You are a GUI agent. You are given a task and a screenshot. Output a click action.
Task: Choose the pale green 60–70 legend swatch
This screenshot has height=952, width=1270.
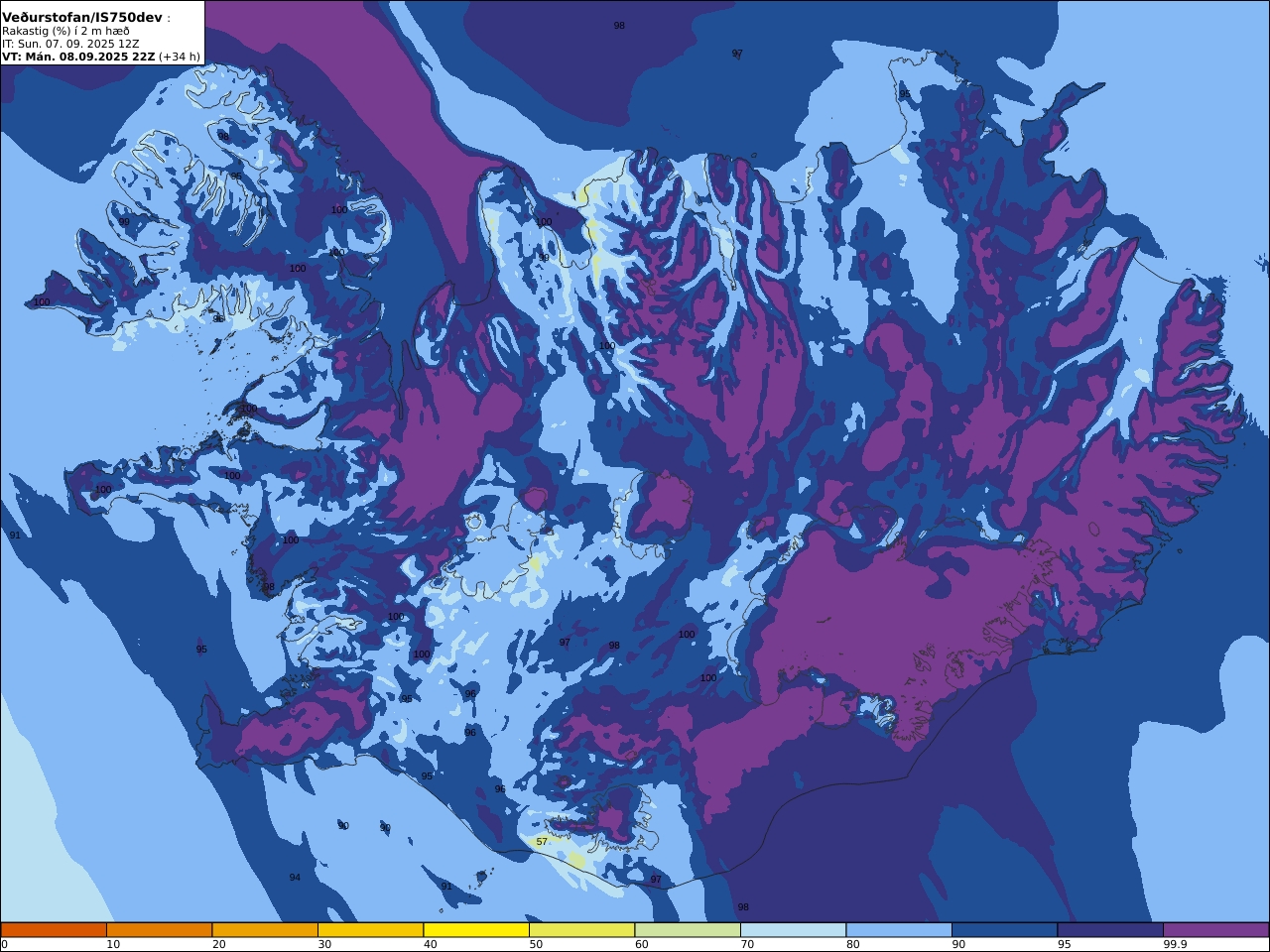point(688,930)
